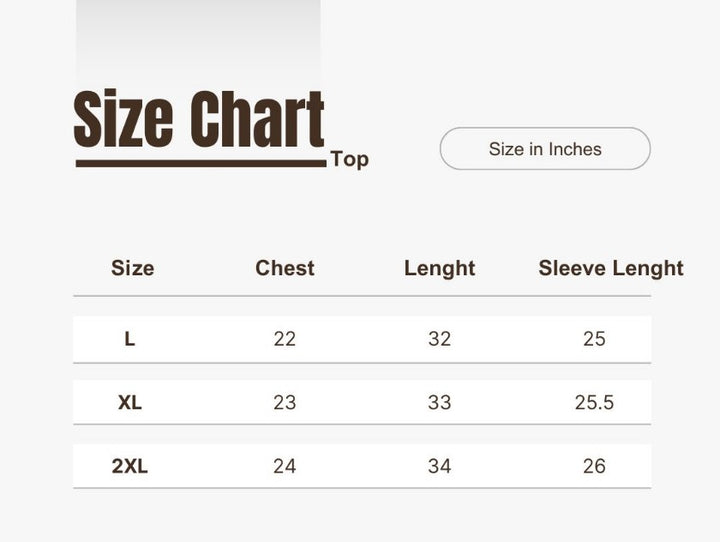Select length value 33 in the XL row
Image resolution: width=720 pixels, height=542 pixels.
point(439,403)
